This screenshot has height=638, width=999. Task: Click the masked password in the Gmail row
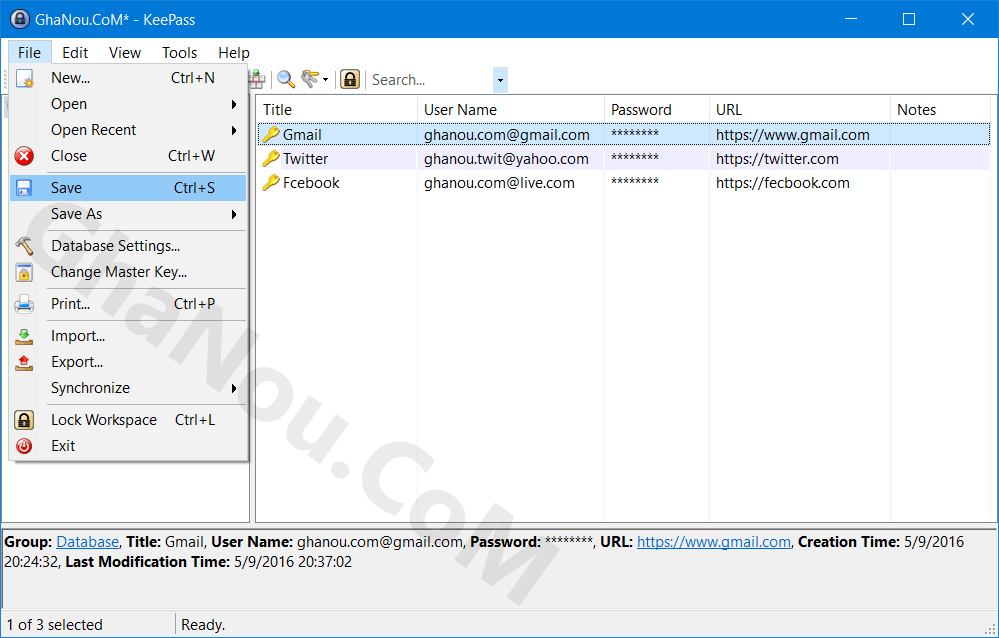pos(635,133)
